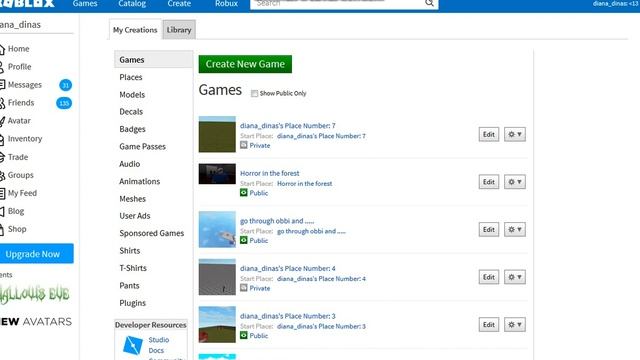Open the Horror in the forest game title link
This screenshot has width=640, height=360.
point(270,173)
